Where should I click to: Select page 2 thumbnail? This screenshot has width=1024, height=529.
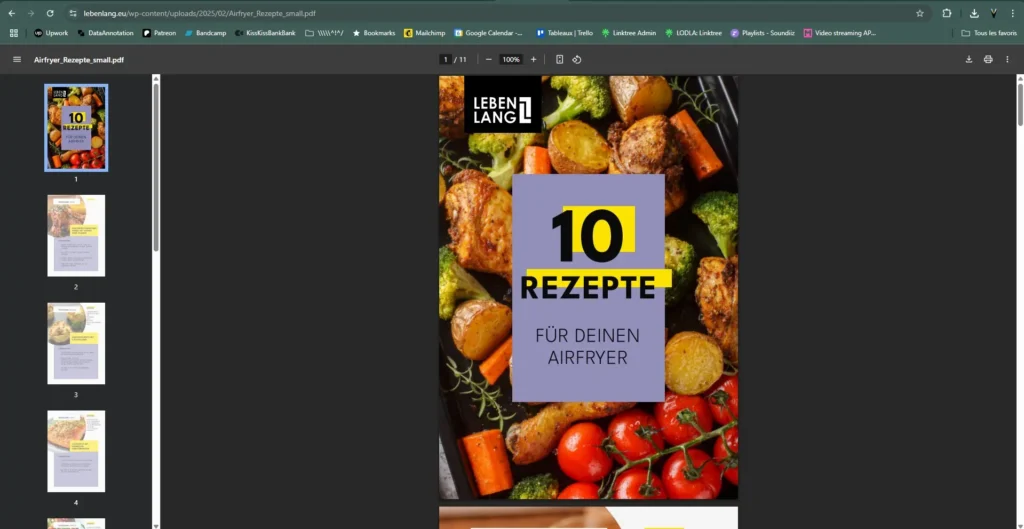coord(76,236)
